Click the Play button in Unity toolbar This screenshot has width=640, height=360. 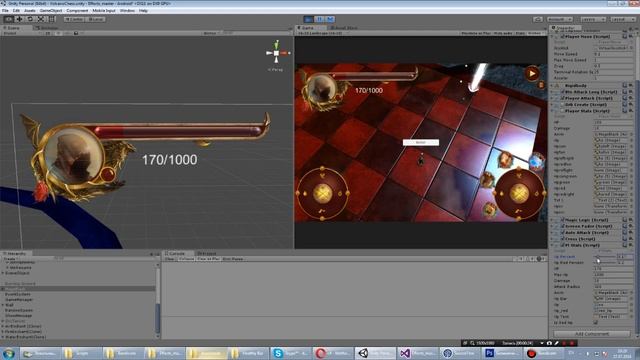pos(309,19)
